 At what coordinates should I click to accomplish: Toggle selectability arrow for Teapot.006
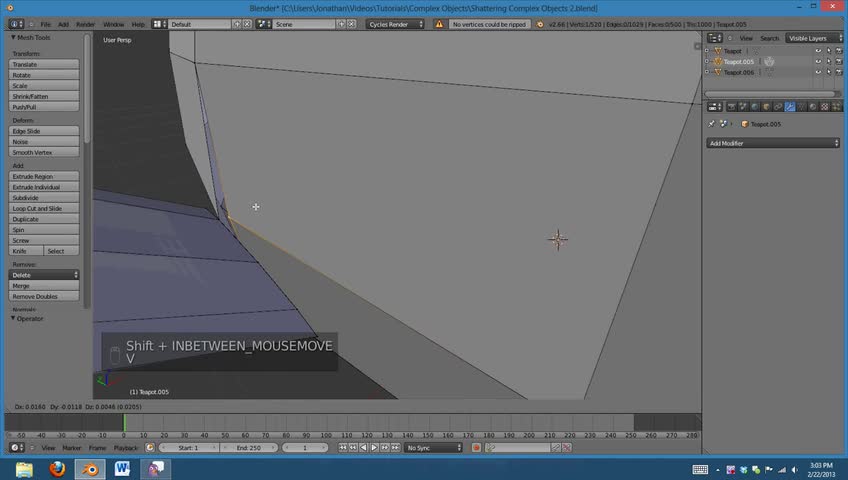pyautogui.click(x=829, y=72)
